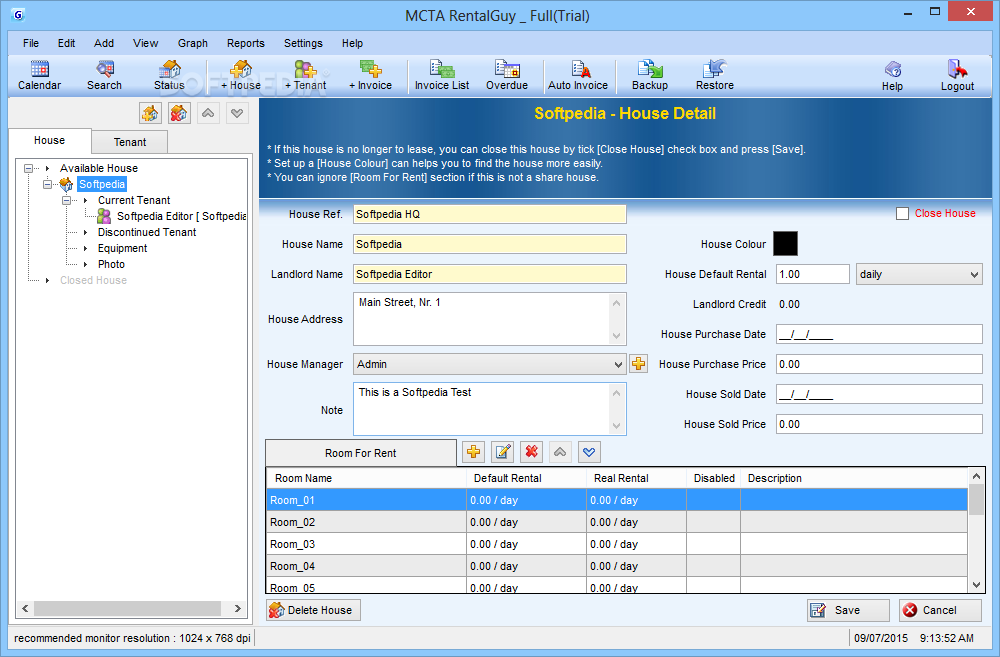Open Help from the toolbar

tap(892, 76)
